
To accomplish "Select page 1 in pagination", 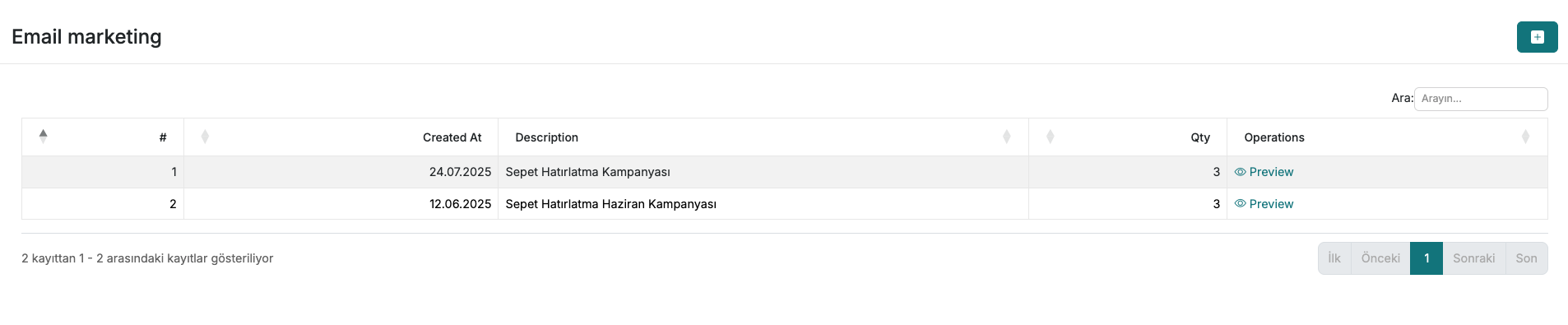I will tap(1427, 258).
